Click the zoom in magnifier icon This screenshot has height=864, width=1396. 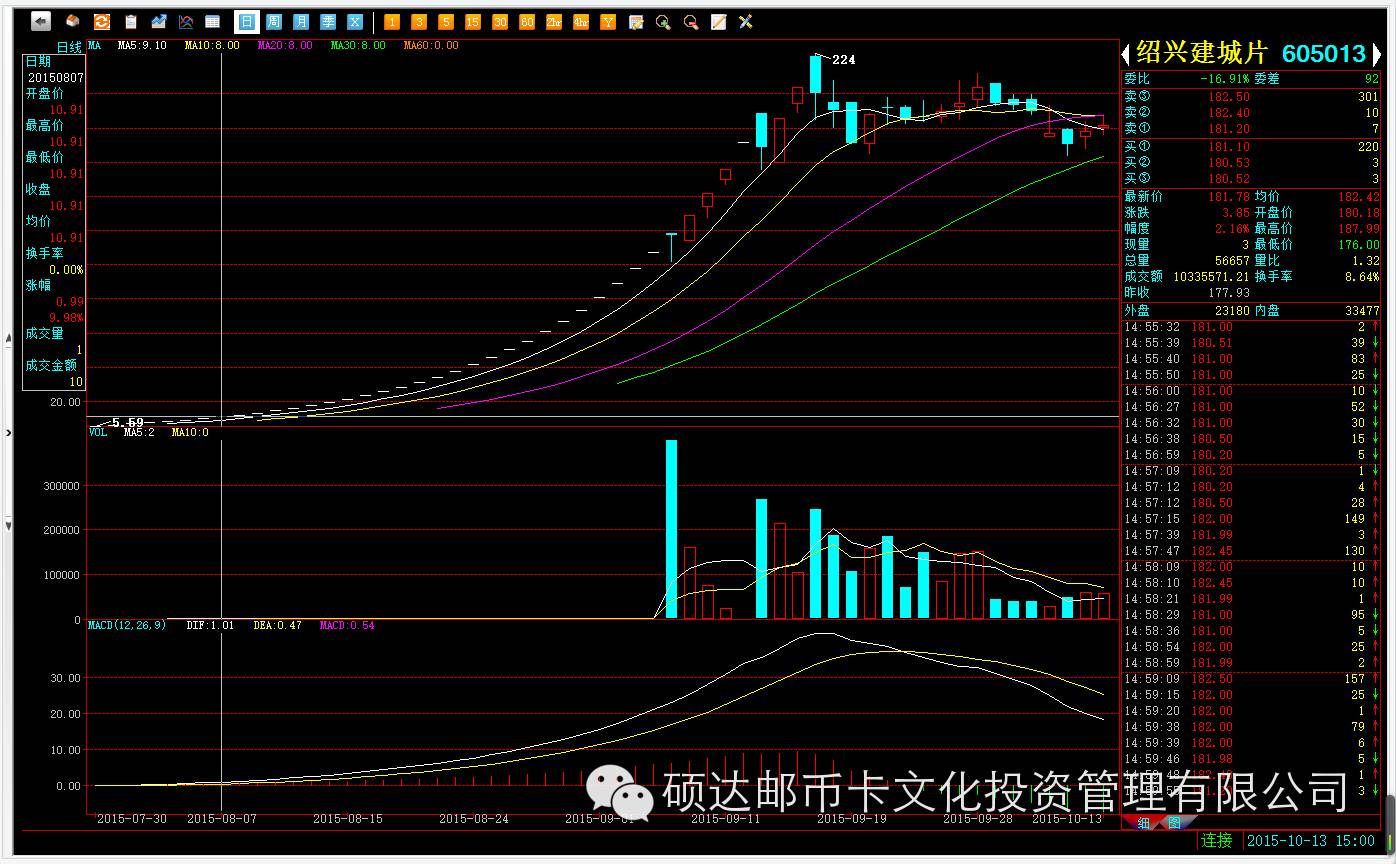click(x=663, y=21)
